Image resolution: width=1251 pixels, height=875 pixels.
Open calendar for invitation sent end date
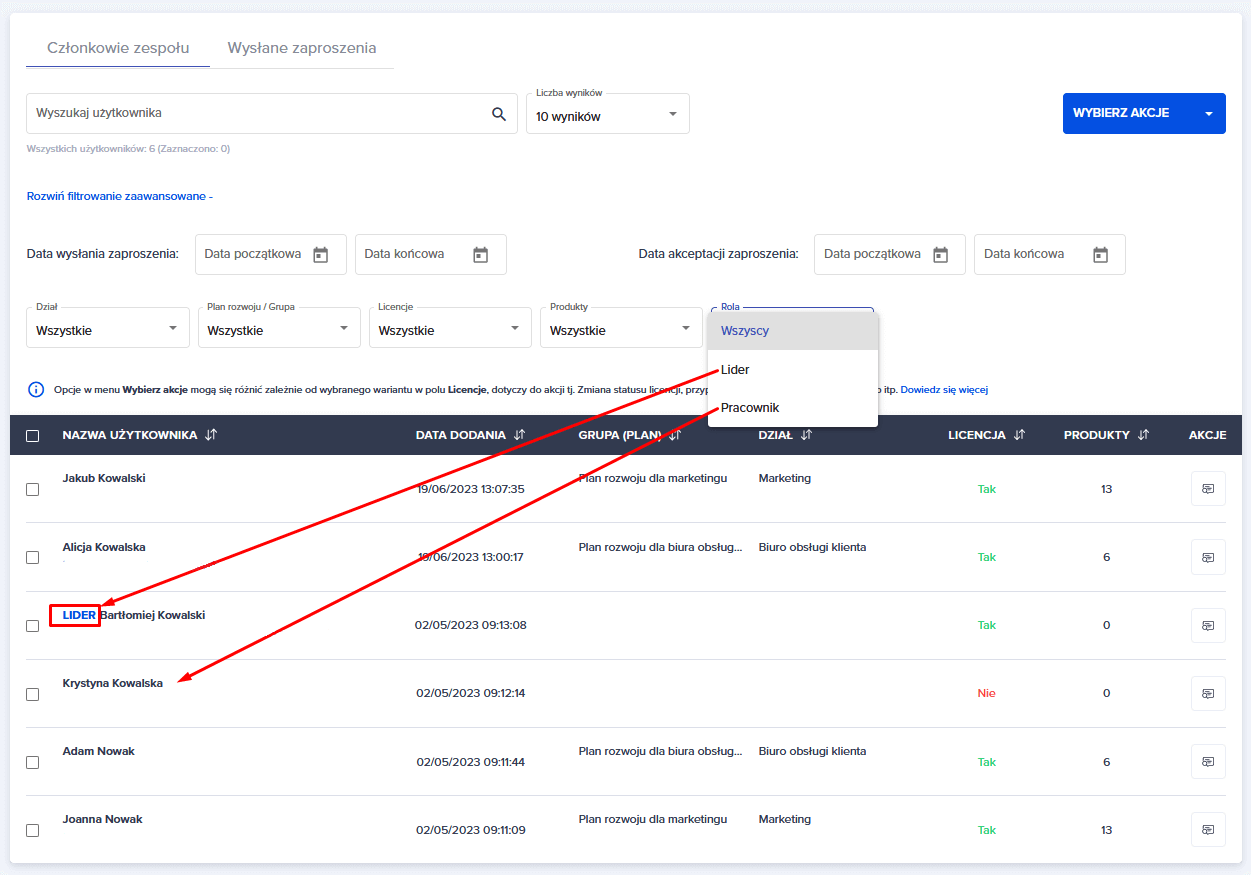480,255
